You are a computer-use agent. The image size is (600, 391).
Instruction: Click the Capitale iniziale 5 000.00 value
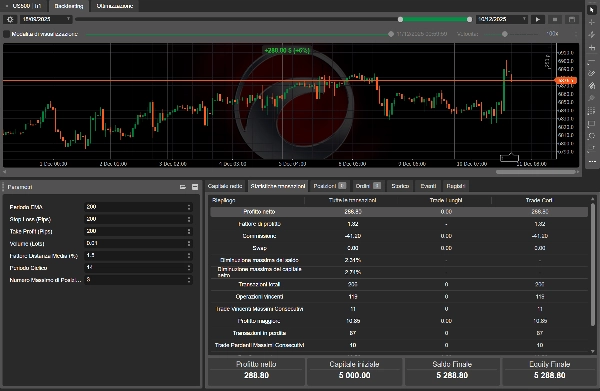click(x=354, y=375)
